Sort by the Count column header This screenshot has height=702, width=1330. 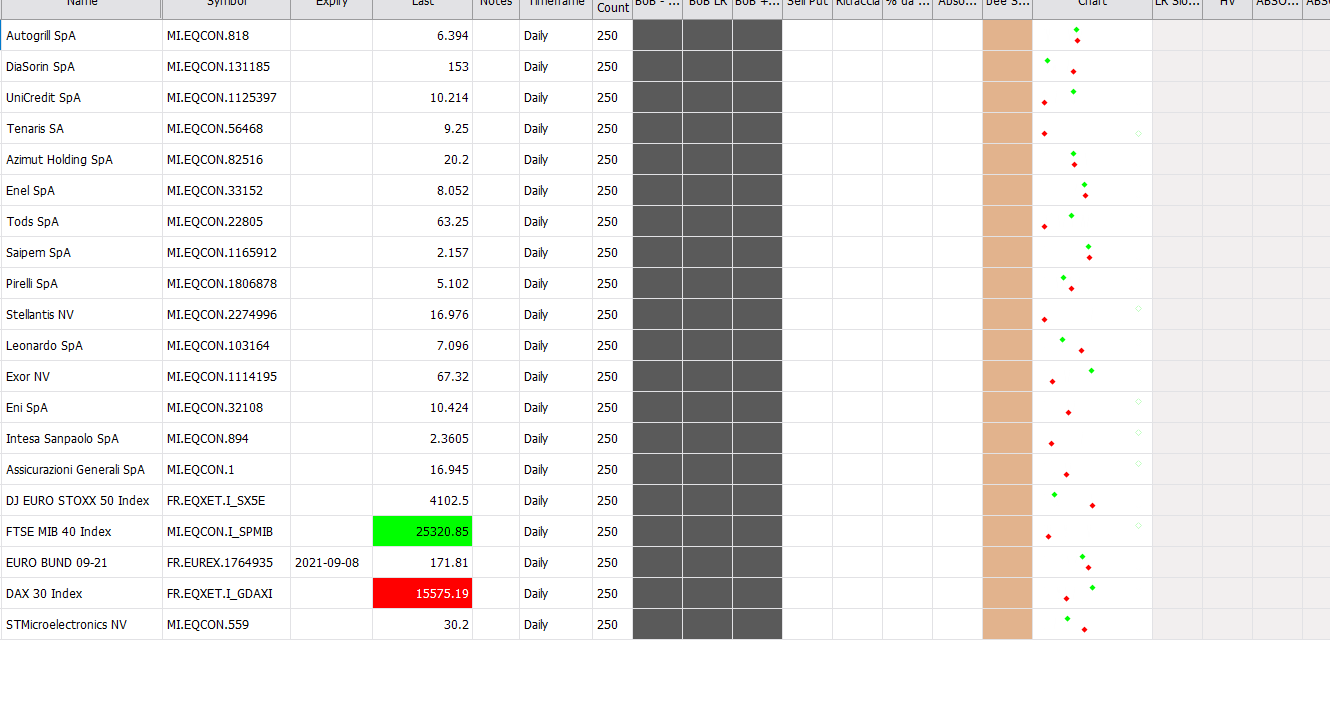click(x=612, y=8)
